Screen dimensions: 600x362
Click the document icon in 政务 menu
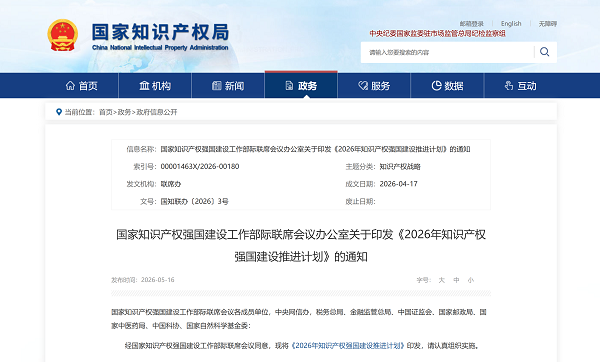point(289,85)
